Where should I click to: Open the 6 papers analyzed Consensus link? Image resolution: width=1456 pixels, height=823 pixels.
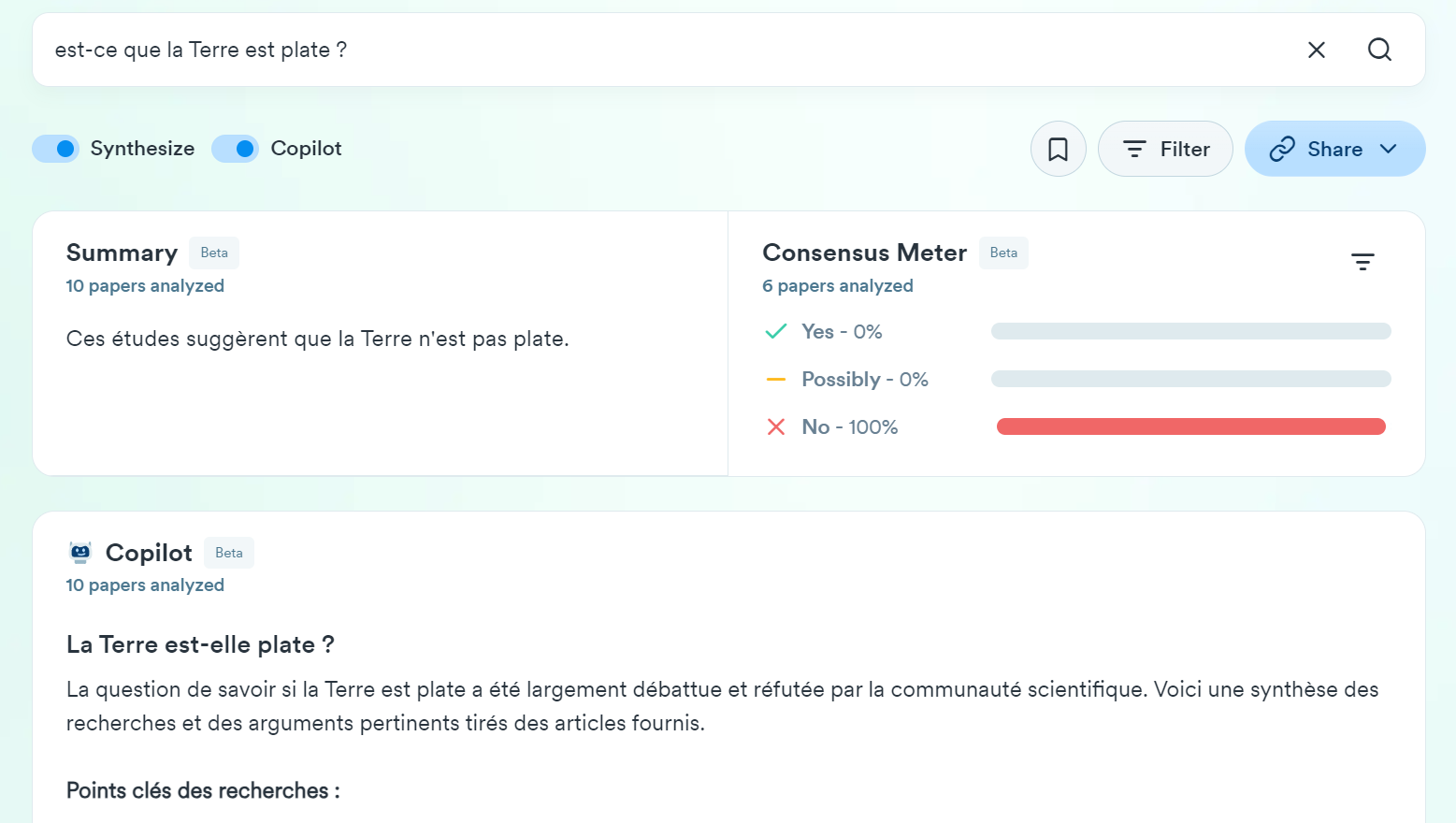(x=838, y=286)
